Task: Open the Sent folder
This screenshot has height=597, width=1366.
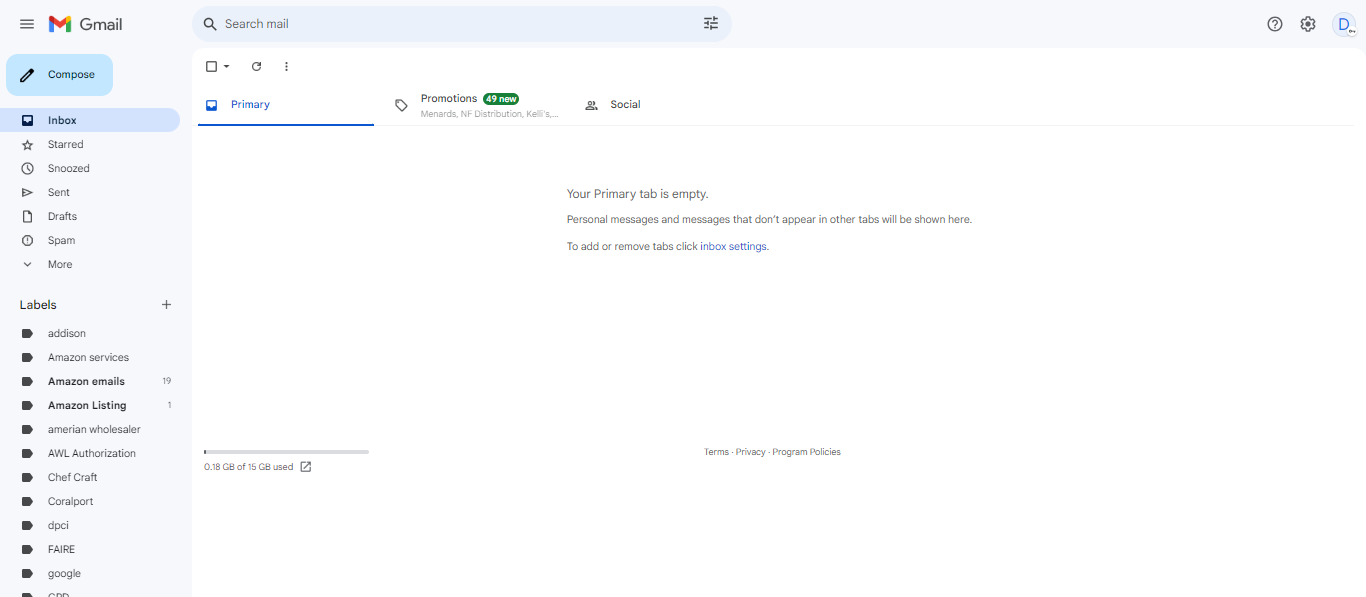Action: coord(90,193)
